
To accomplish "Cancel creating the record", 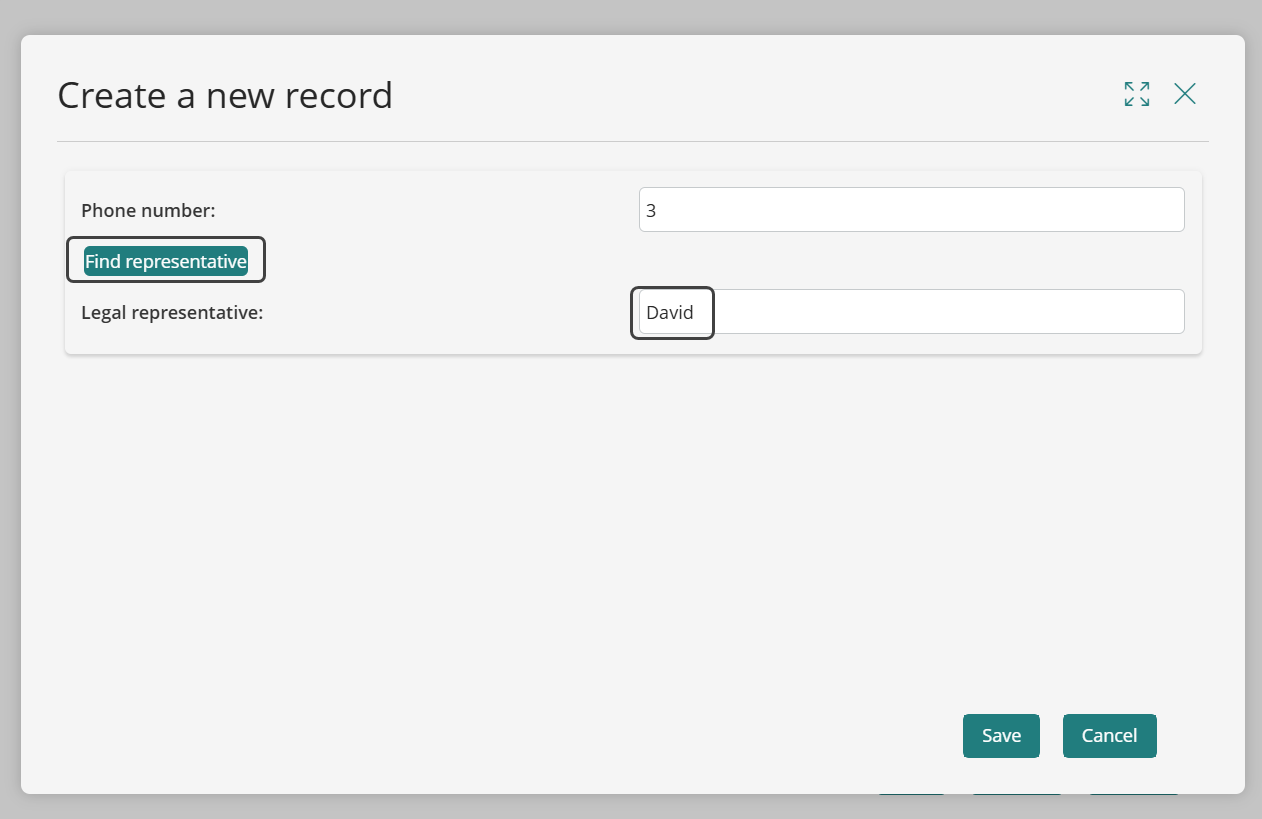I will pyautogui.click(x=1109, y=736).
